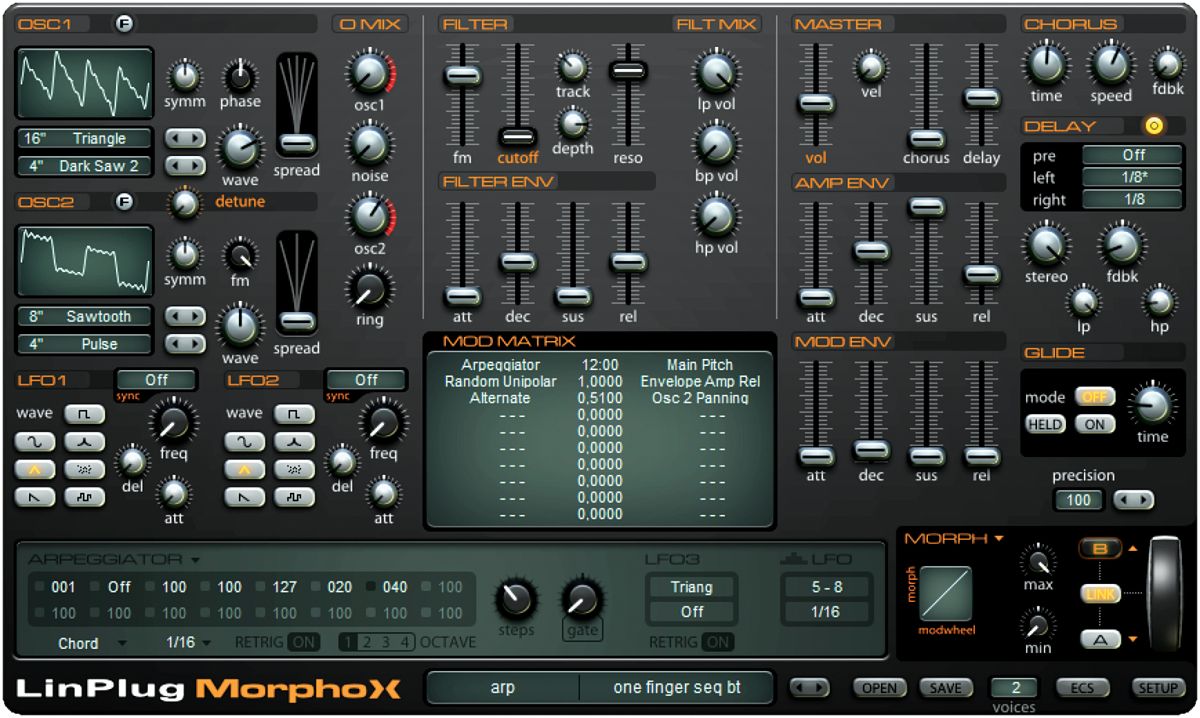Open the SETUP button
The height and width of the screenshot is (718, 1200).
tap(1158, 687)
